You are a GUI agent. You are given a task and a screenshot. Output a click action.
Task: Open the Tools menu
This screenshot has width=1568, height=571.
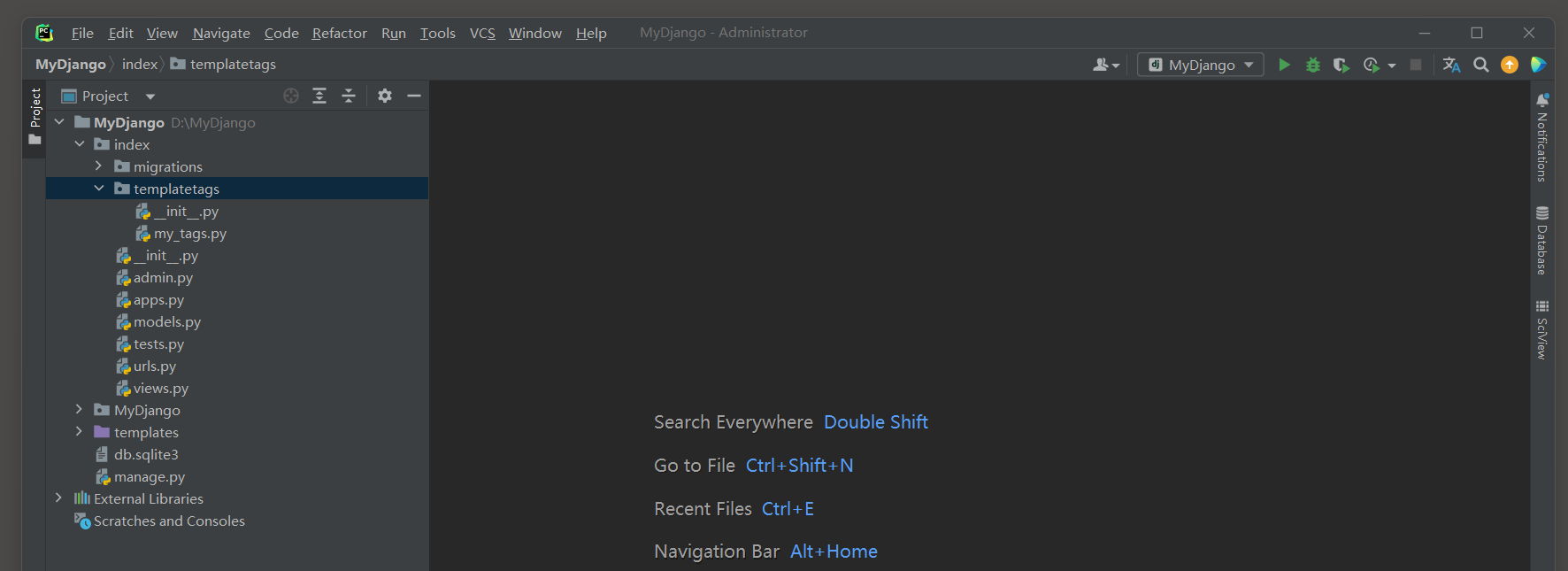click(x=437, y=33)
